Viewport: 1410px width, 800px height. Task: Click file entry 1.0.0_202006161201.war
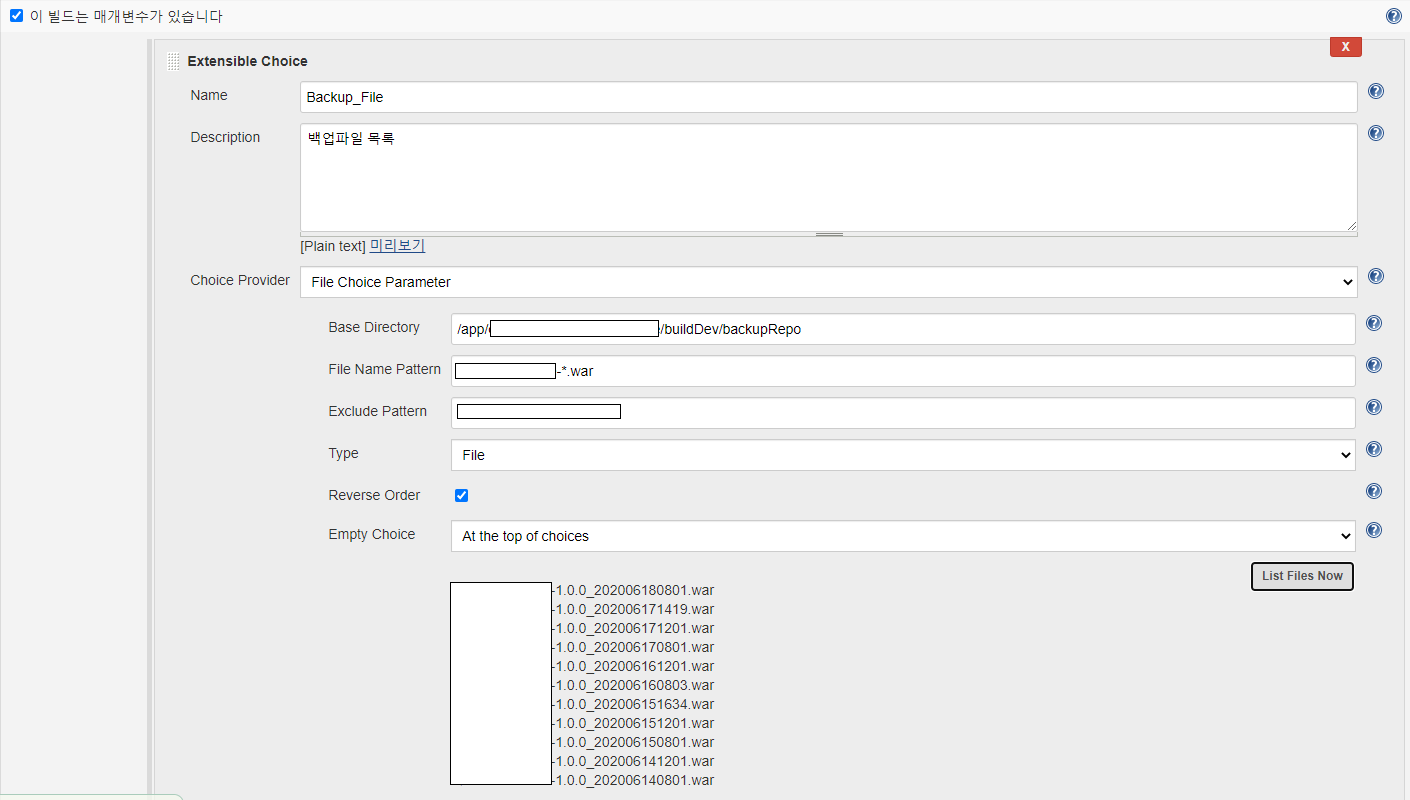(633, 666)
